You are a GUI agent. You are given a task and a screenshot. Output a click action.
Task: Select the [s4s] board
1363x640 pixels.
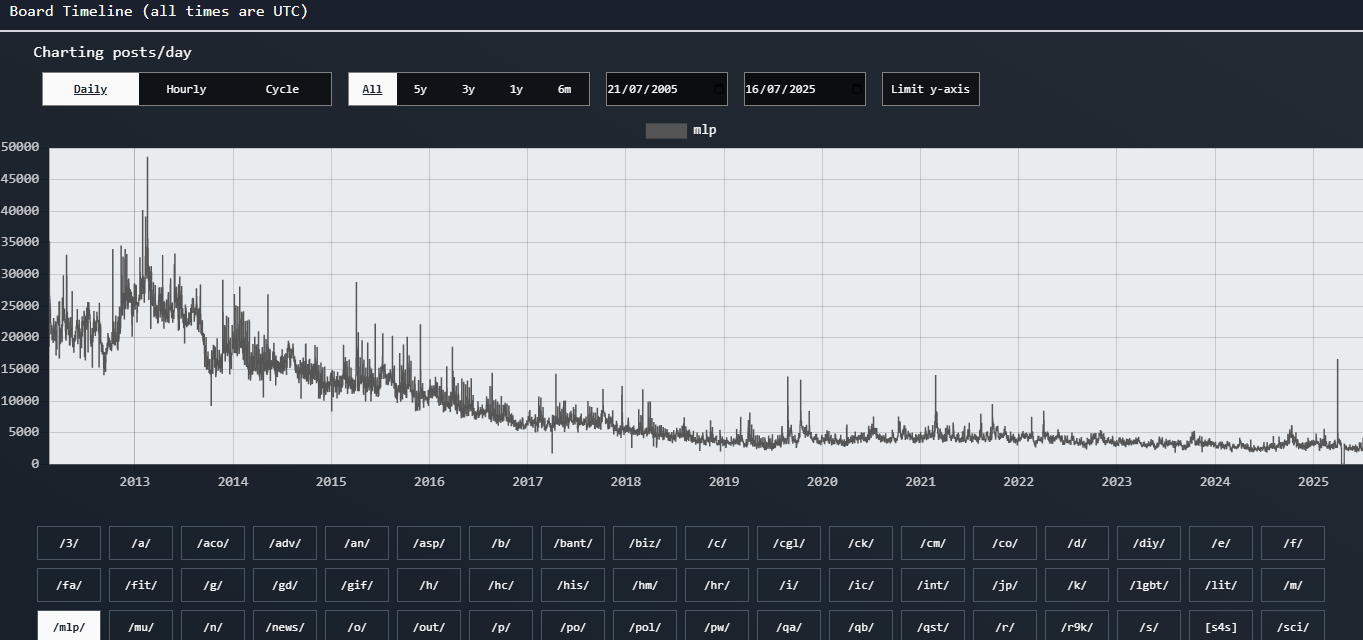1221,626
